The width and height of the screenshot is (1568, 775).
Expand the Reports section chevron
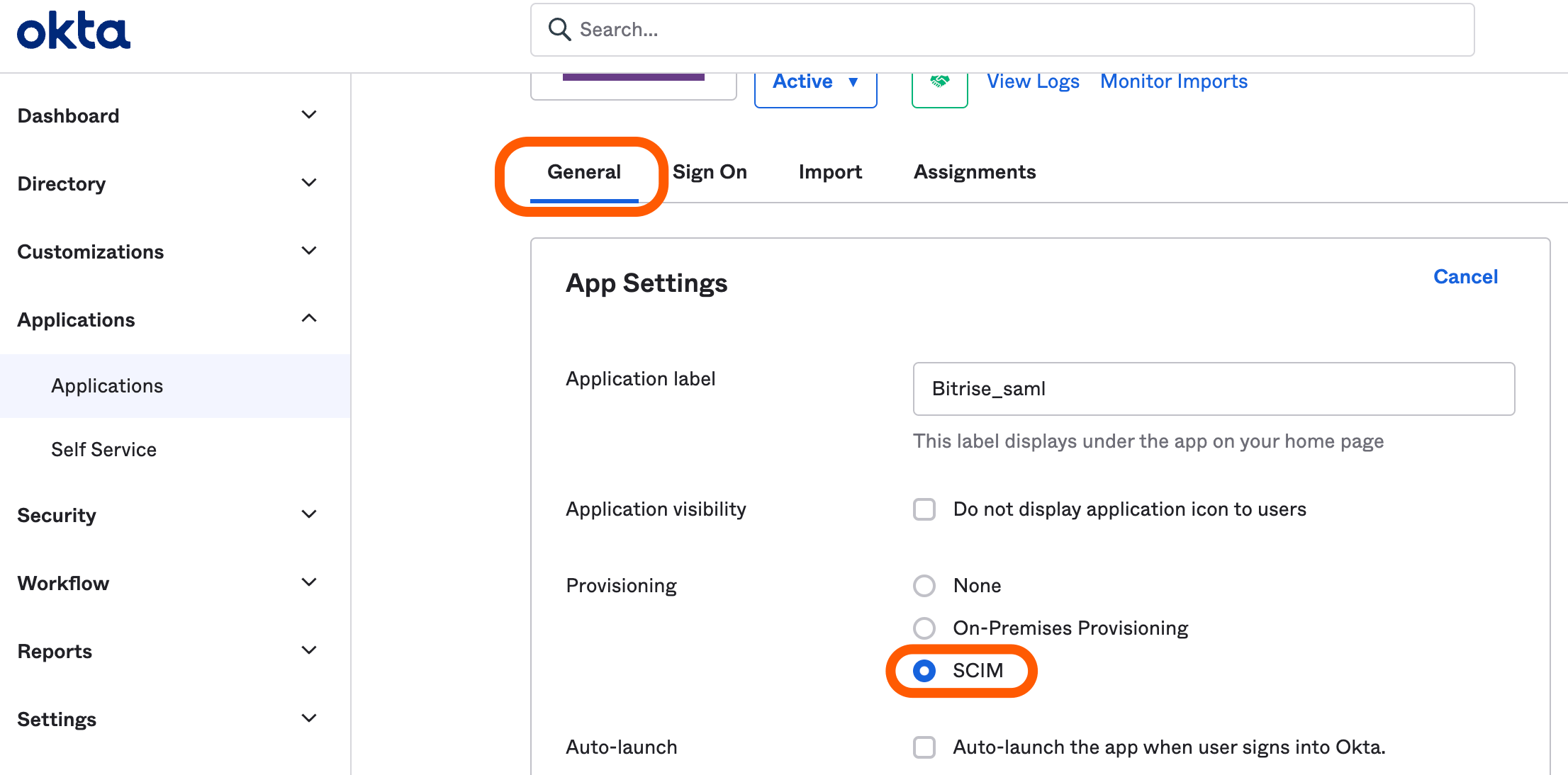point(309,650)
